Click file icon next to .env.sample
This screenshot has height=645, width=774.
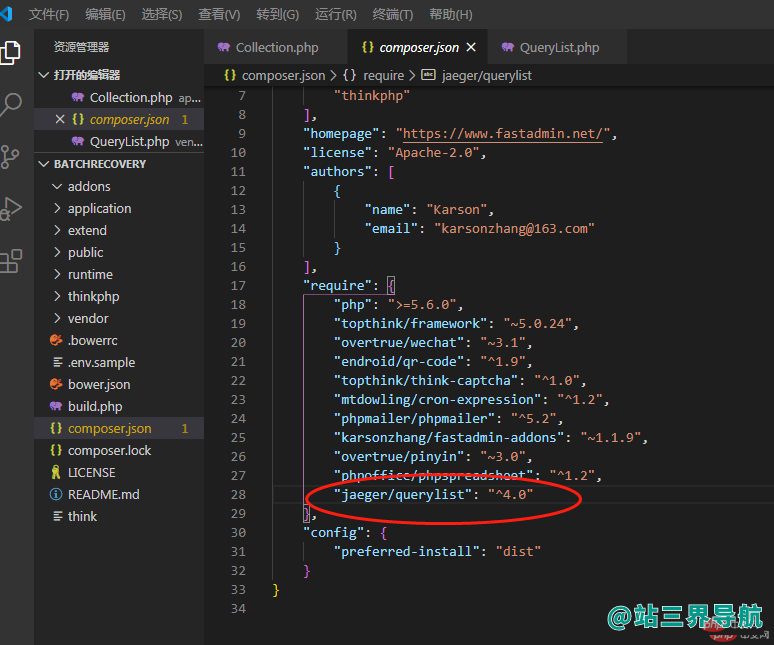(x=57, y=362)
